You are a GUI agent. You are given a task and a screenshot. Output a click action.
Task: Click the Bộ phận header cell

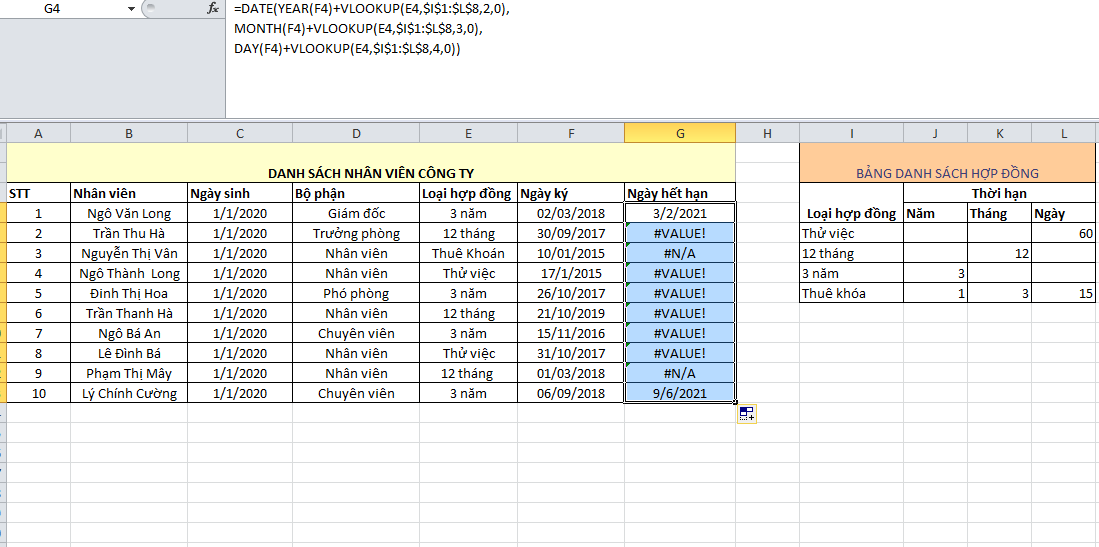(x=356, y=193)
